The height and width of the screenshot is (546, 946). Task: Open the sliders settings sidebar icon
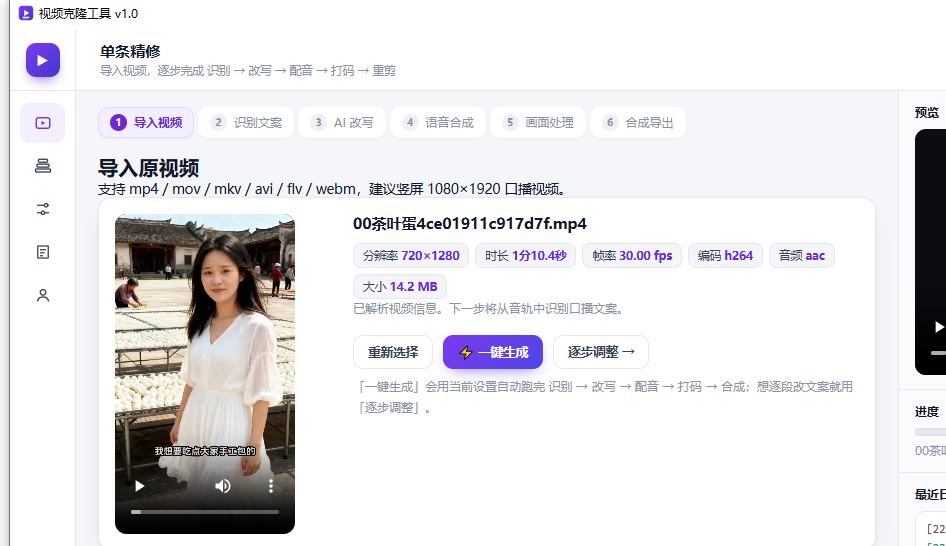[43, 209]
